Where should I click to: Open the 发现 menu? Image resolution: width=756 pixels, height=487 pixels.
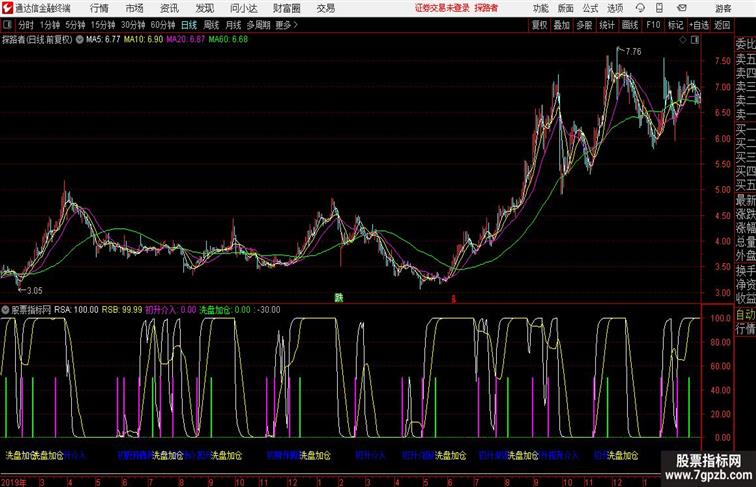(204, 8)
